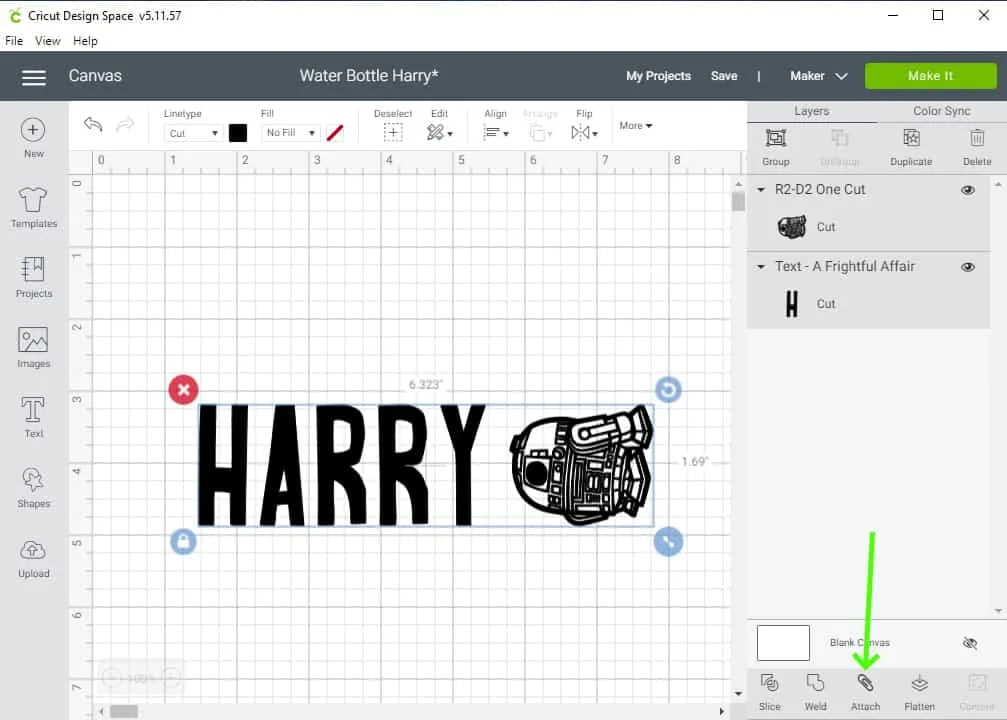Click the Water Bottle Harry* project title
1007x720 pixels.
pyautogui.click(x=369, y=76)
